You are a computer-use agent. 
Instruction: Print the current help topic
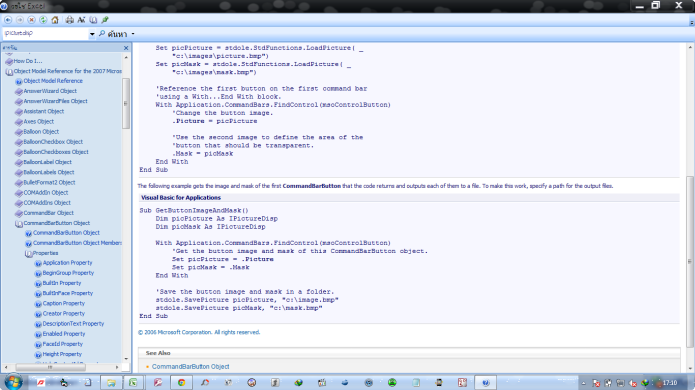(x=70, y=20)
